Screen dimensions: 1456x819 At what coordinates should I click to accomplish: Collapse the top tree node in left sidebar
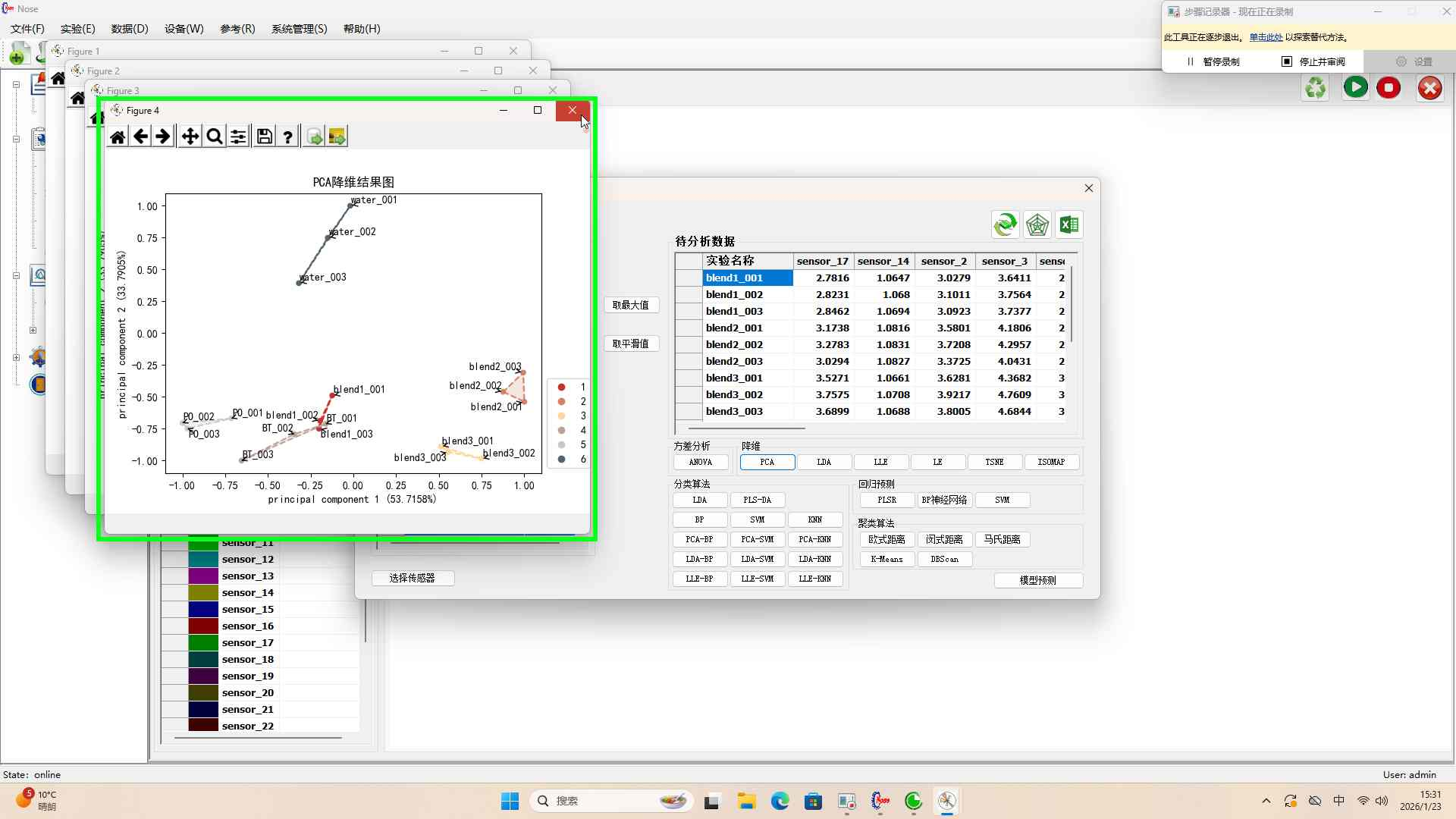click(x=16, y=85)
